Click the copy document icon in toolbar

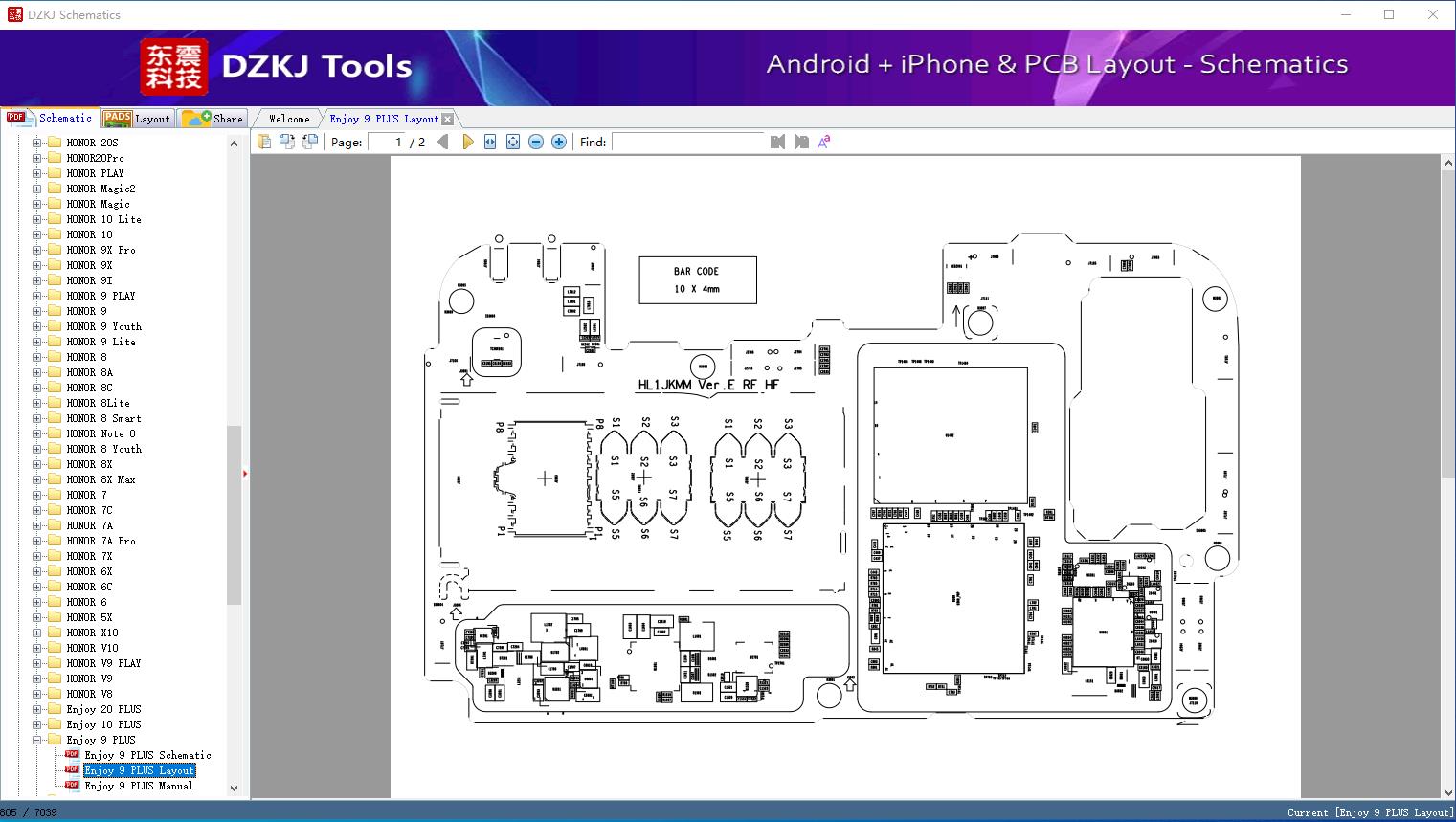pos(264,142)
